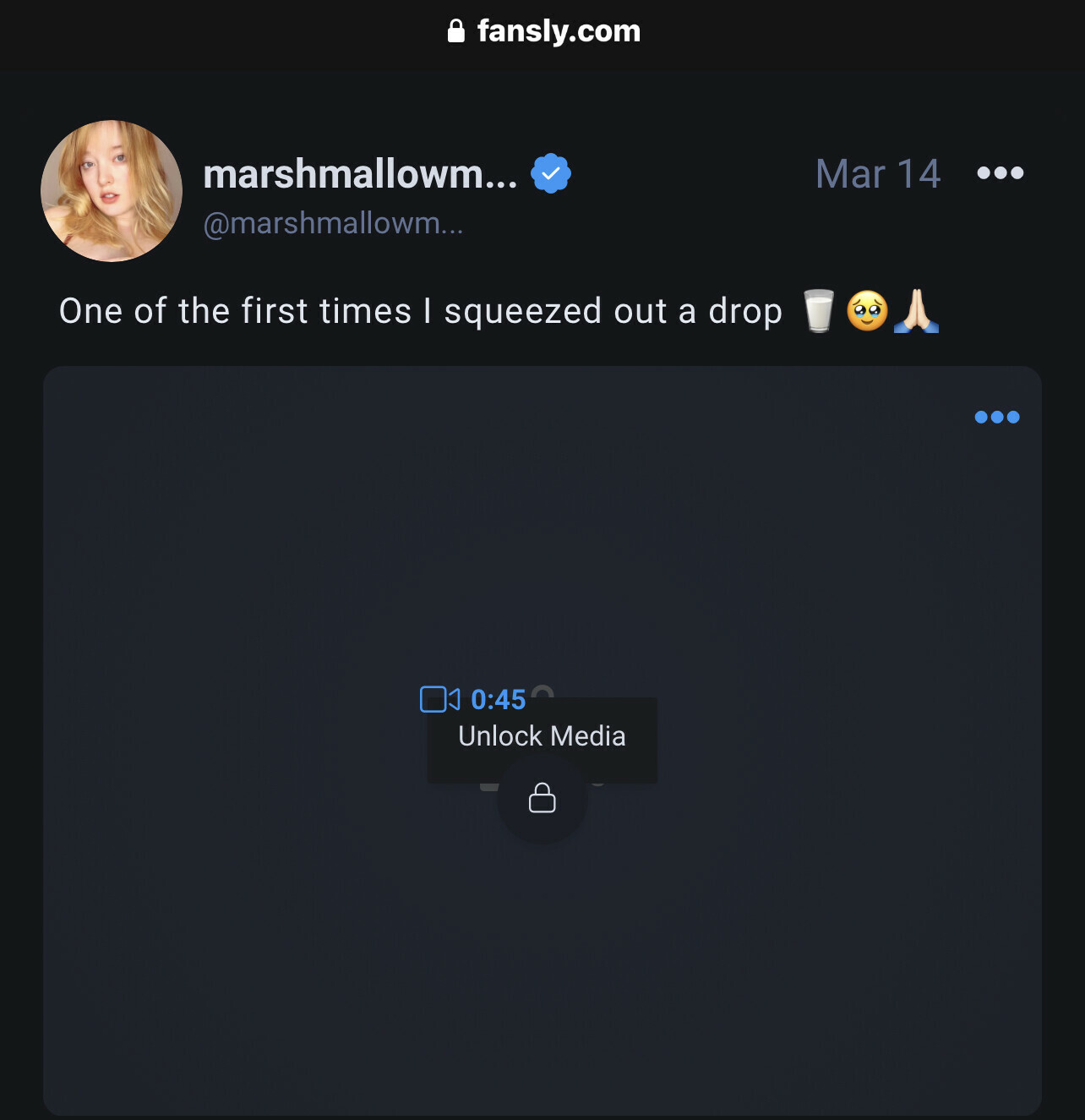Click the blue verified checkmark badge
1085x1120 pixels.
tap(551, 173)
